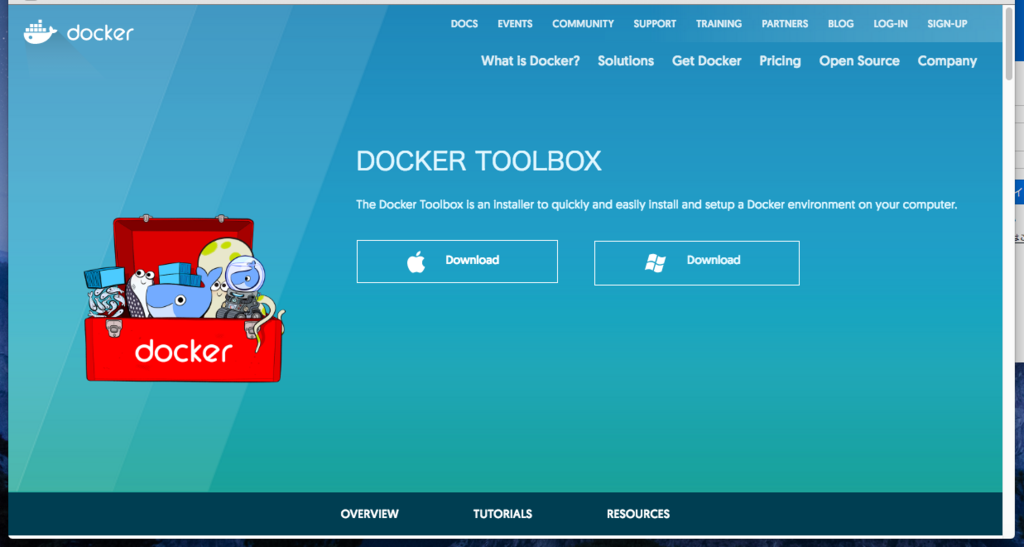The height and width of the screenshot is (547, 1024).
Task: Open the Company menu
Action: point(947,61)
